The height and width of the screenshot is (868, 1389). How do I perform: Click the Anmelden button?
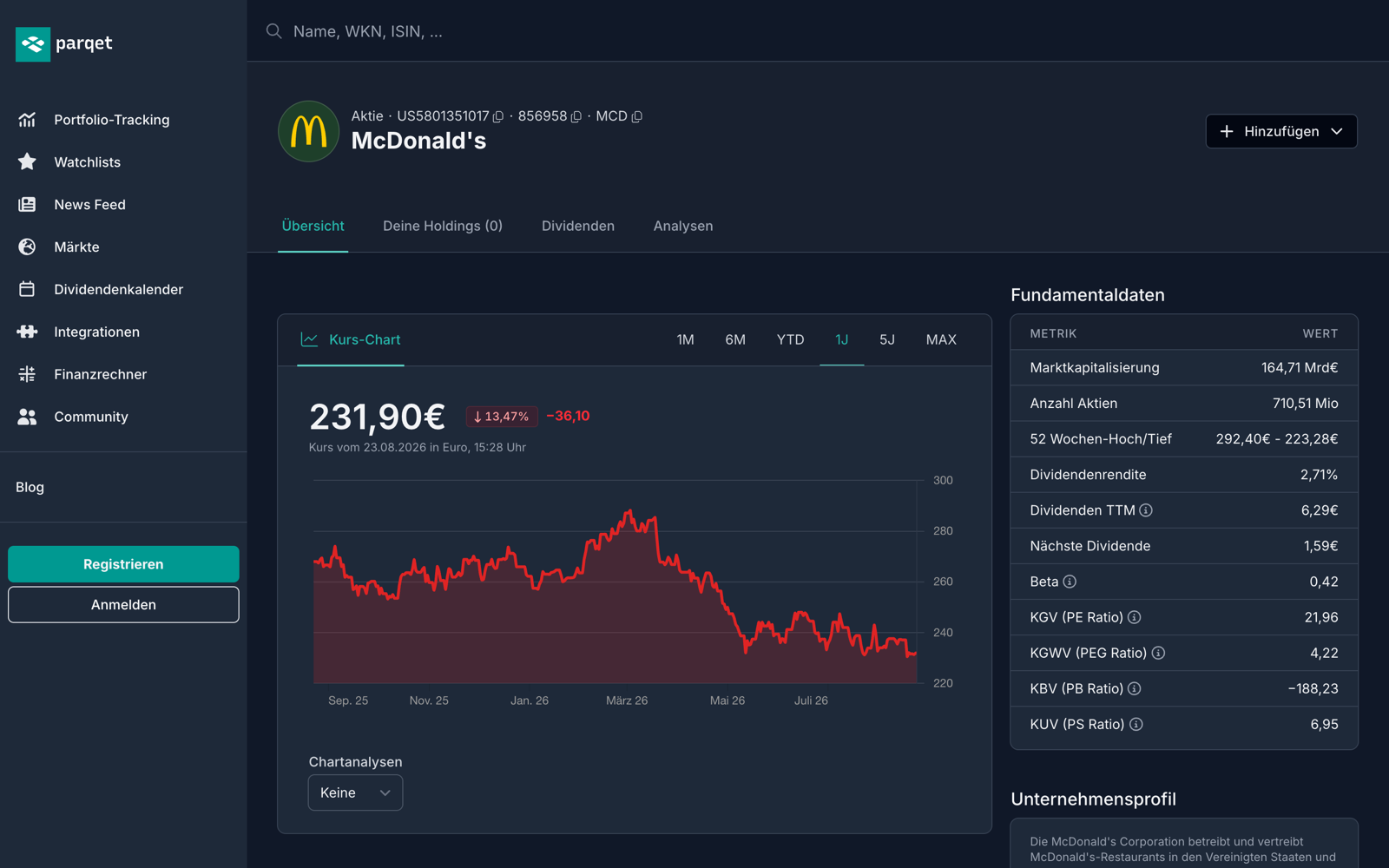pyautogui.click(x=123, y=605)
